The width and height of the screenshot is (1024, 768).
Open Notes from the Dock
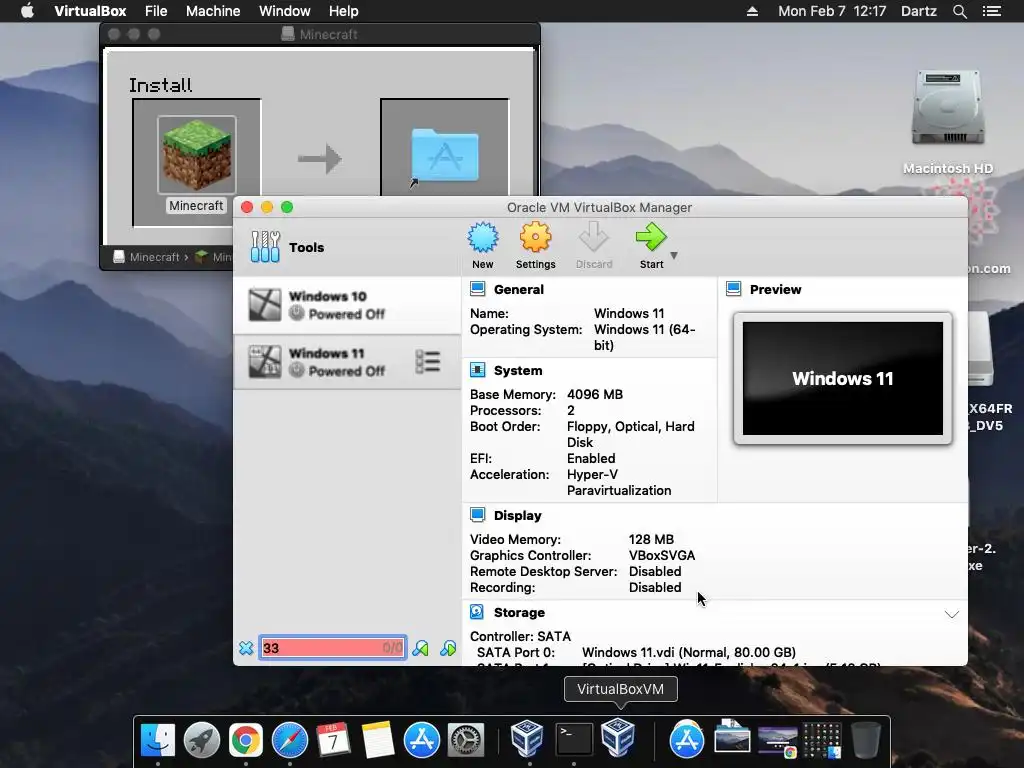[377, 741]
